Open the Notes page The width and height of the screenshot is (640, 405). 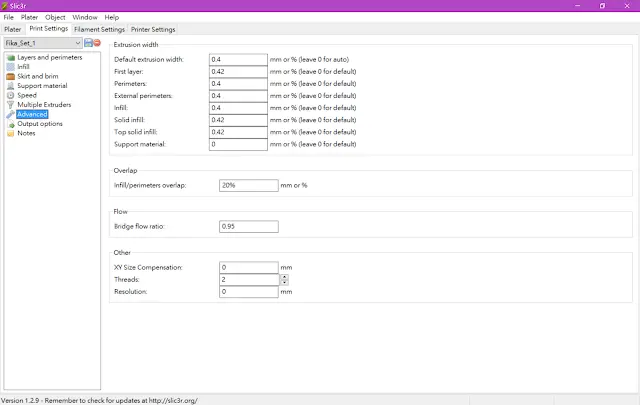click(x=26, y=133)
